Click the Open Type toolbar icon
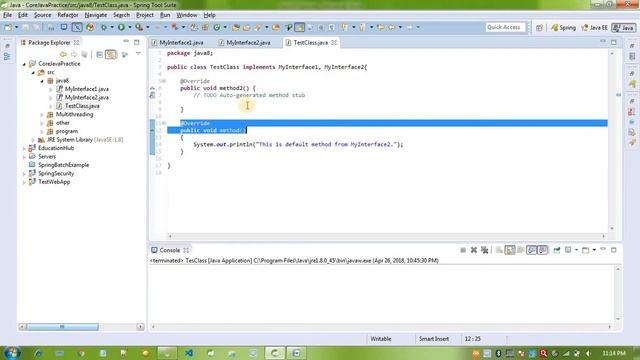 click(236, 27)
